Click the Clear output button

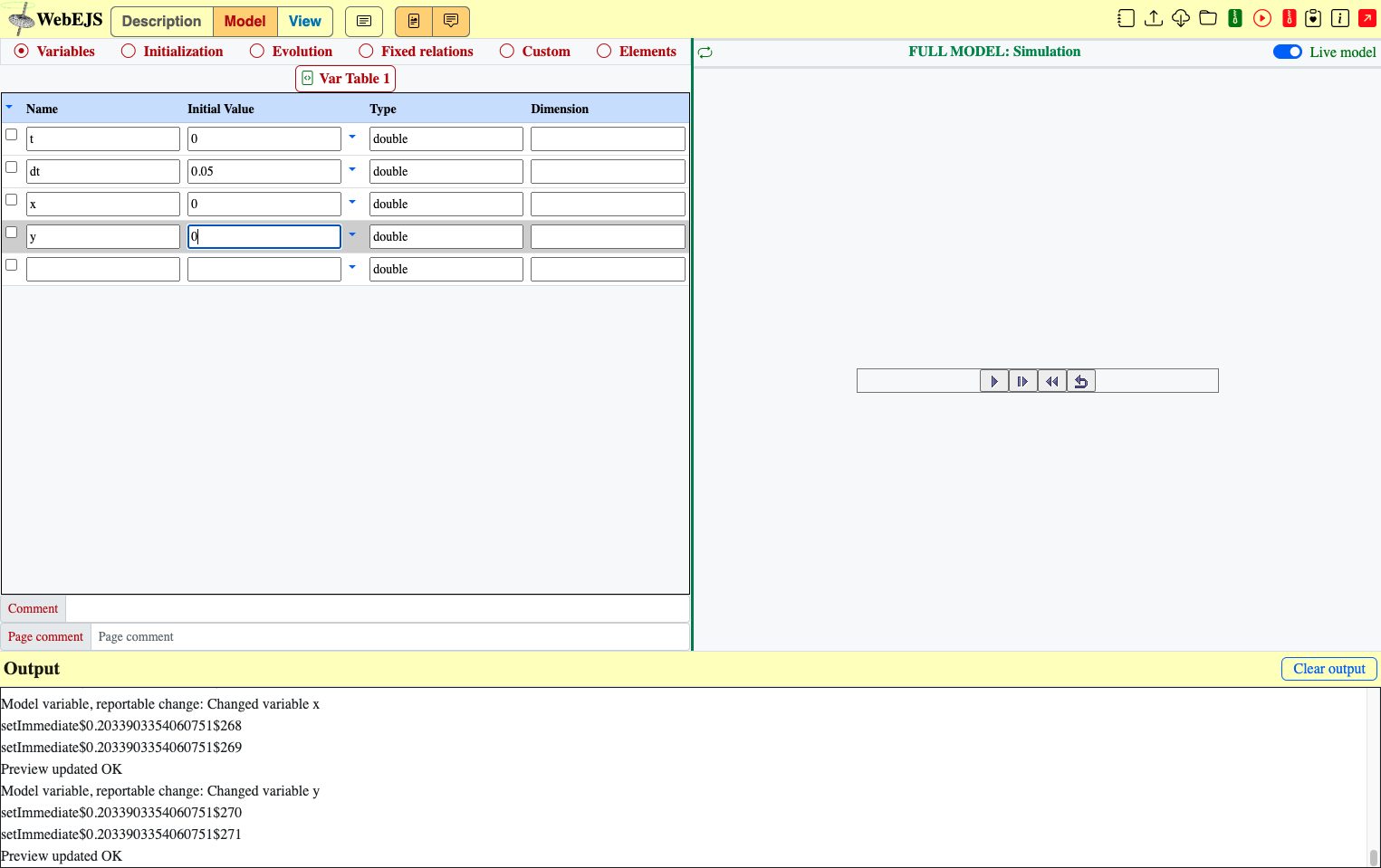(1329, 669)
